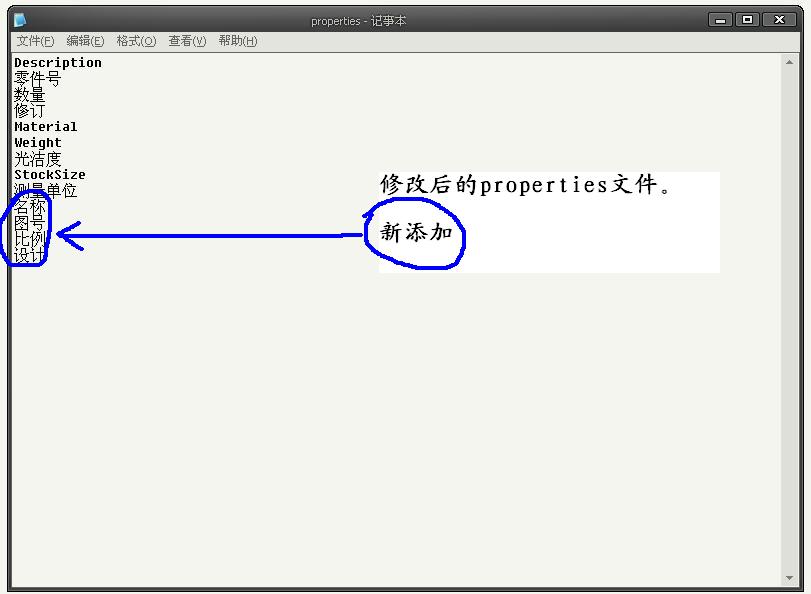The height and width of the screenshot is (594, 811).
Task: Place cursor in 数量 line
Action: coord(29,95)
